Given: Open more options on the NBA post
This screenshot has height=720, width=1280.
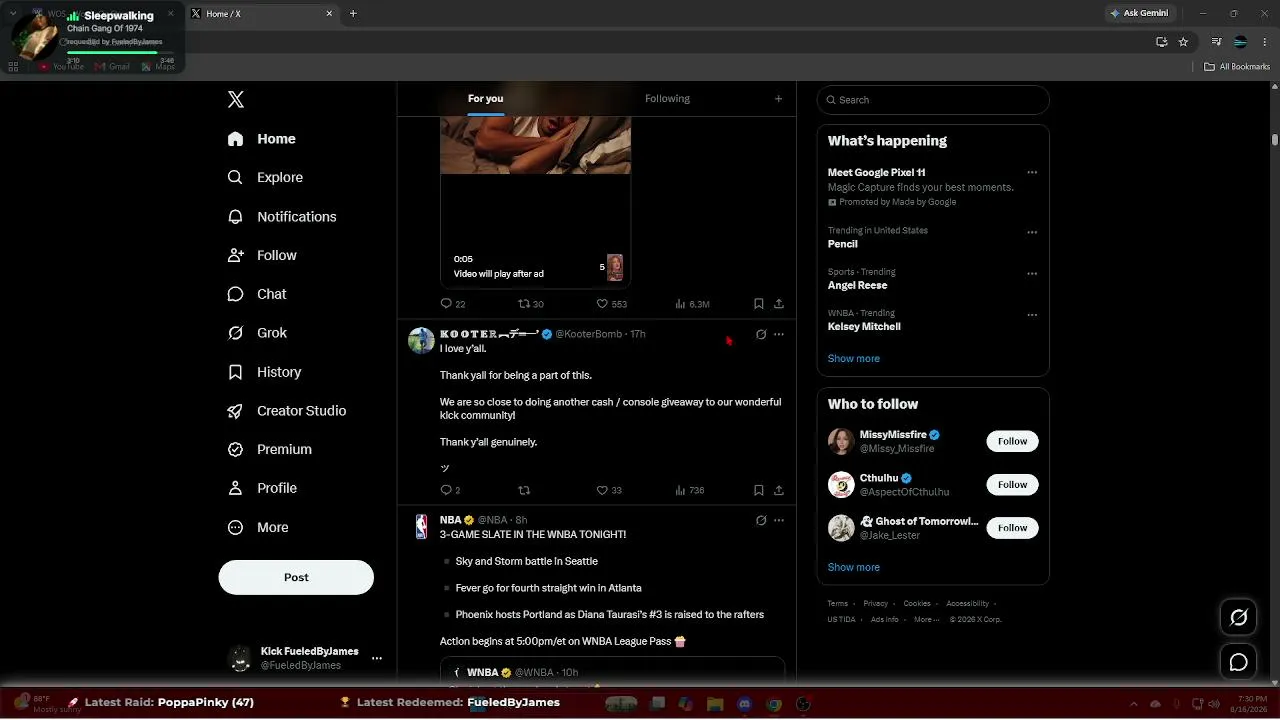Looking at the screenshot, I should 779,520.
